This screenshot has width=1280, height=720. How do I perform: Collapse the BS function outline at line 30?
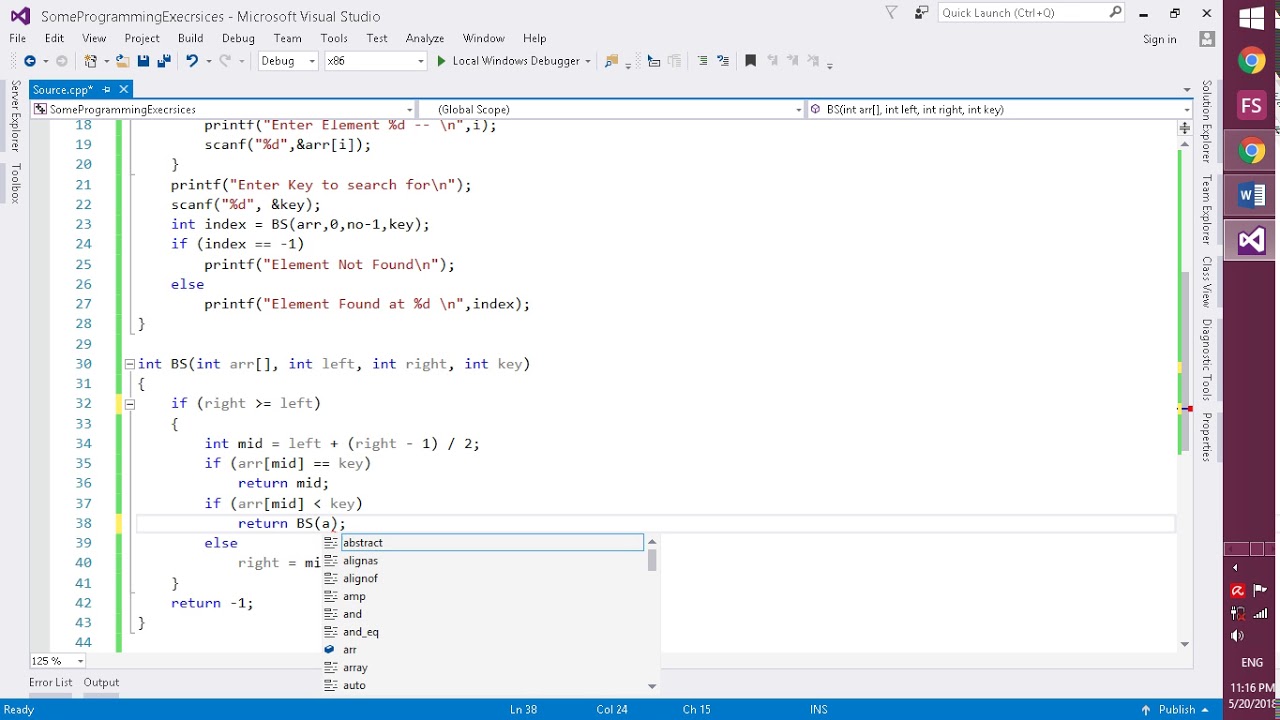click(130, 364)
